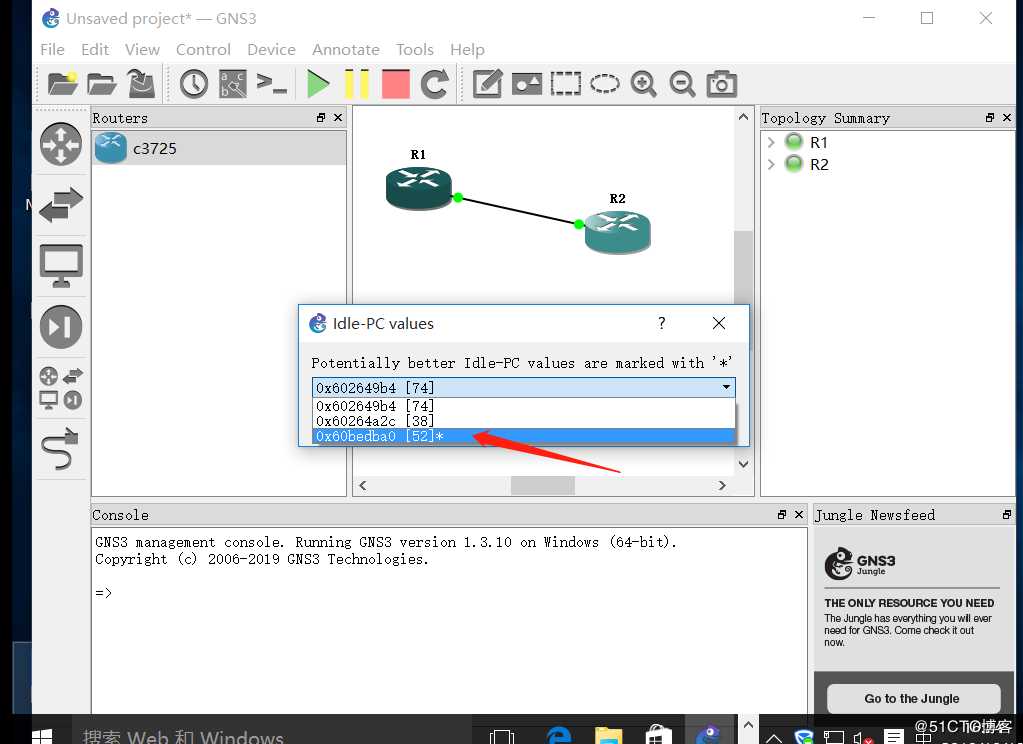Choose Idle-PC value 0x60264a2c [38]
Screen dimensions: 1023x744
pos(523,421)
